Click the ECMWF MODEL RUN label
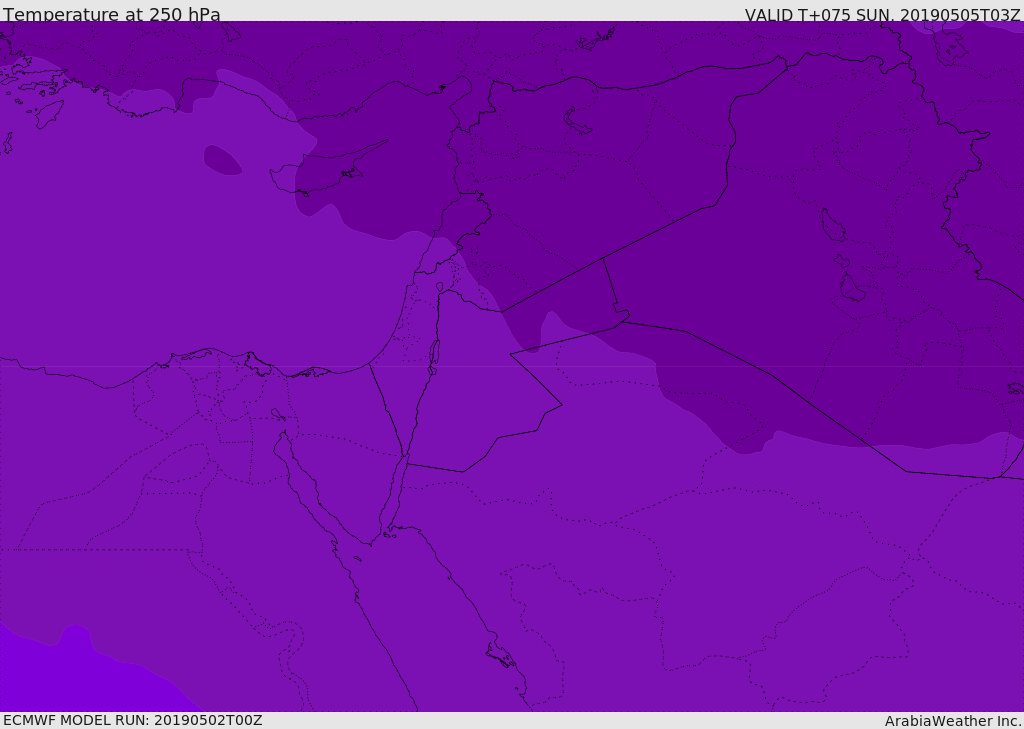The width and height of the screenshot is (1024, 729). tap(132, 720)
